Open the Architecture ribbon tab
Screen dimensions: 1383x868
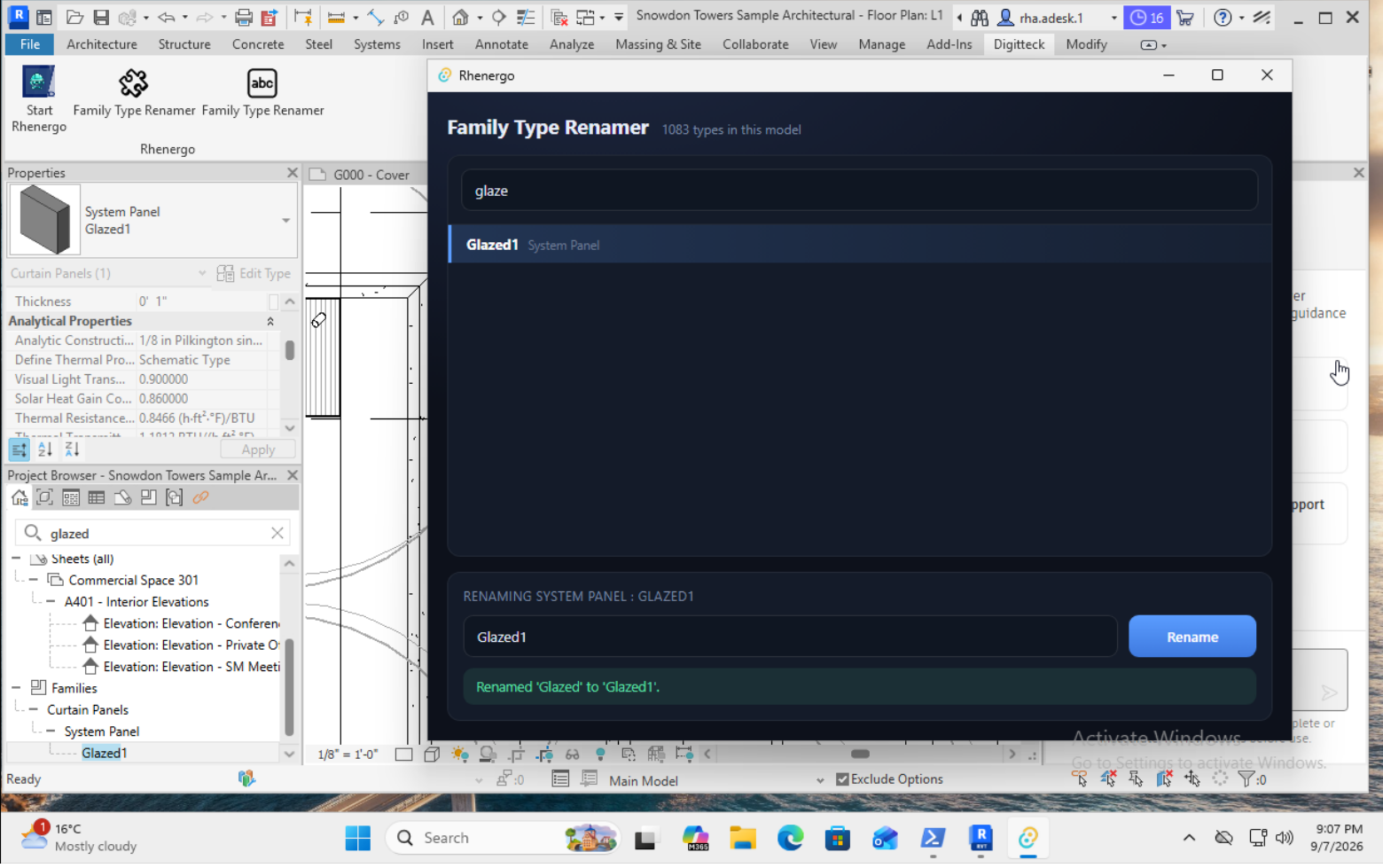(102, 44)
